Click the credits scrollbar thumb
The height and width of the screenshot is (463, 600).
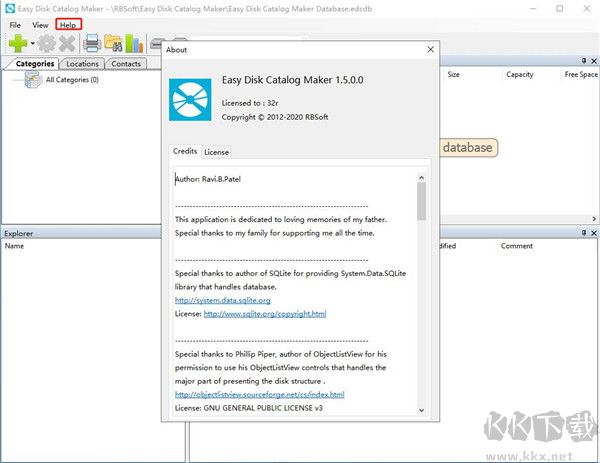pos(421,201)
